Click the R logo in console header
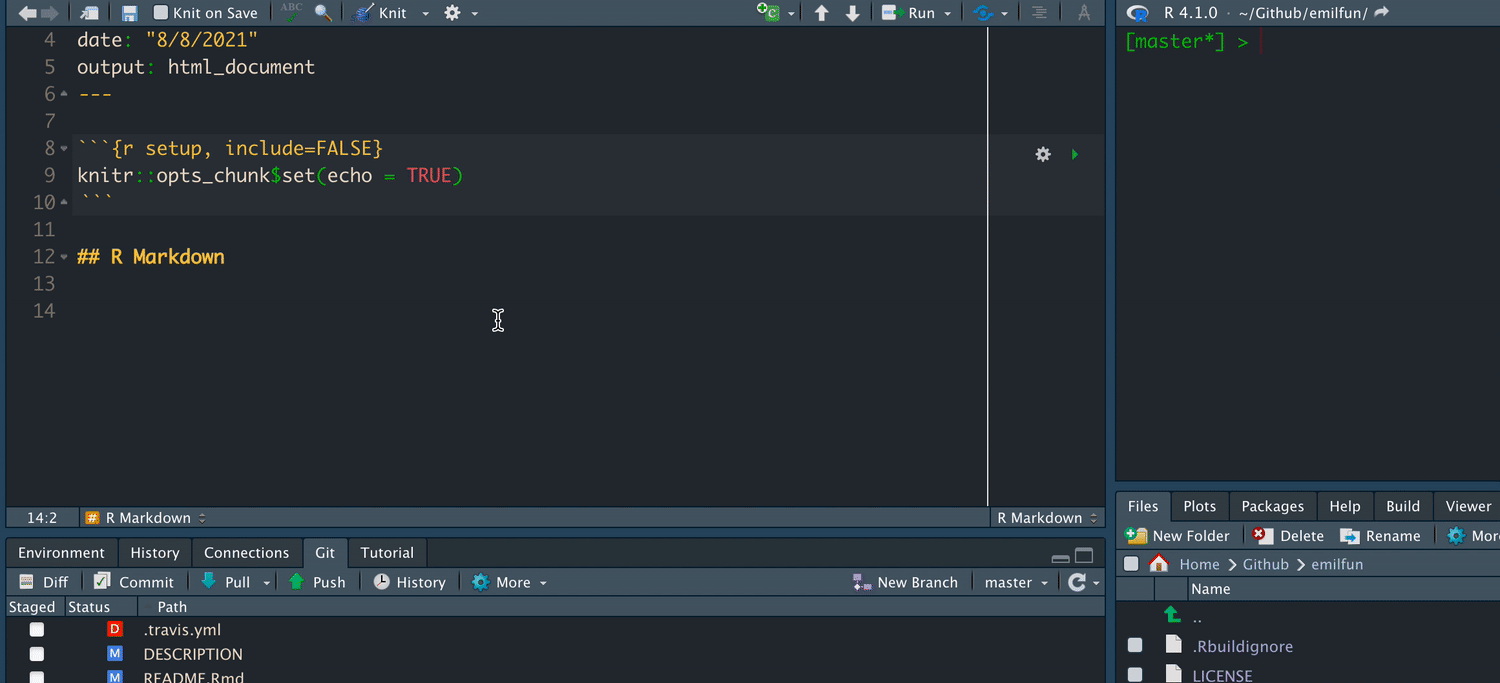This screenshot has height=683, width=1500. [1137, 13]
